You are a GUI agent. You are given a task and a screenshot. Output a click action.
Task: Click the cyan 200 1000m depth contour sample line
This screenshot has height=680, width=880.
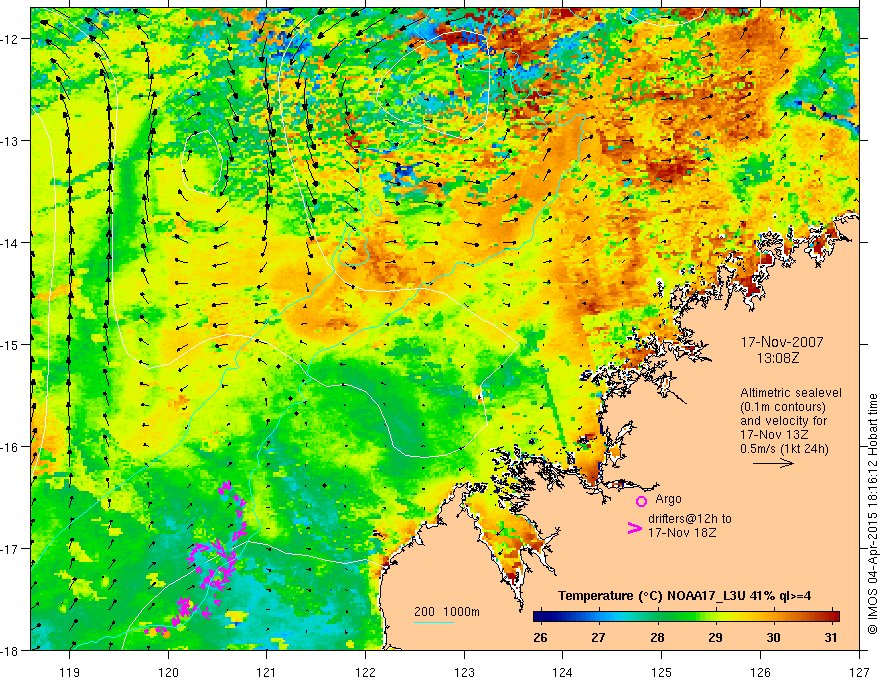[x=434, y=622]
